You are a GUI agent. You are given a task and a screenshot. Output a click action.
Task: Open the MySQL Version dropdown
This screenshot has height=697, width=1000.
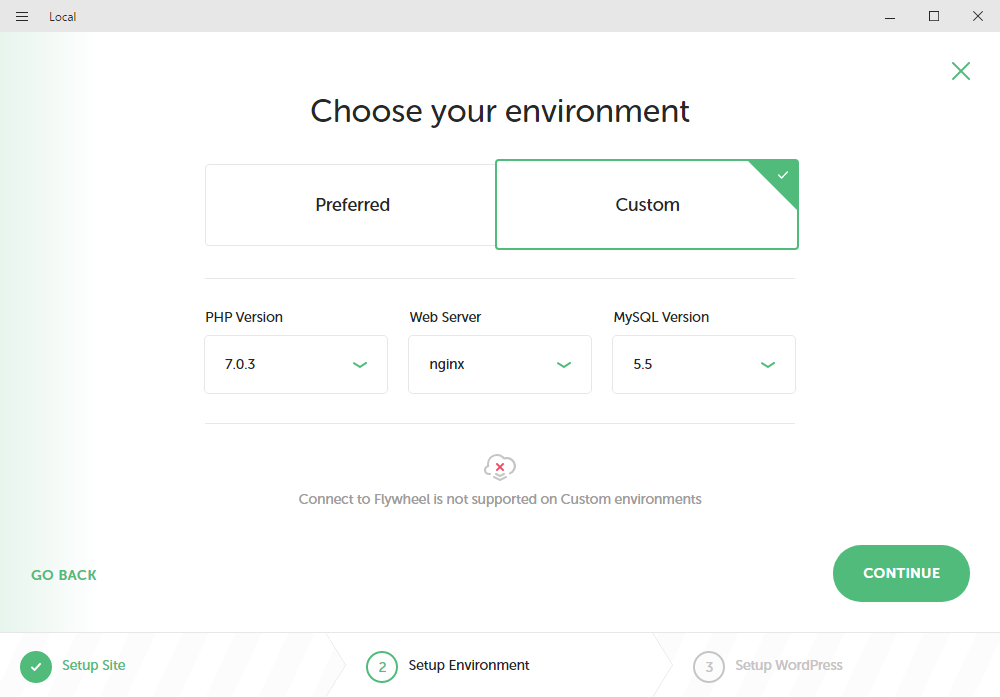click(703, 365)
